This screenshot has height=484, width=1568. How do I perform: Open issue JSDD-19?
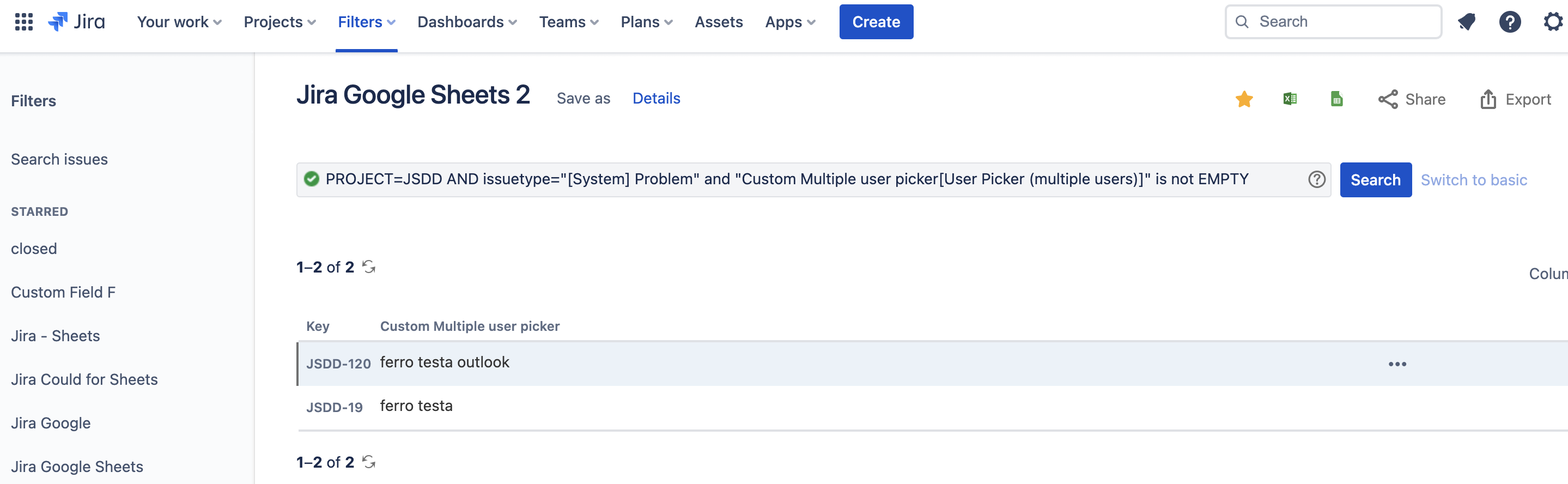334,407
